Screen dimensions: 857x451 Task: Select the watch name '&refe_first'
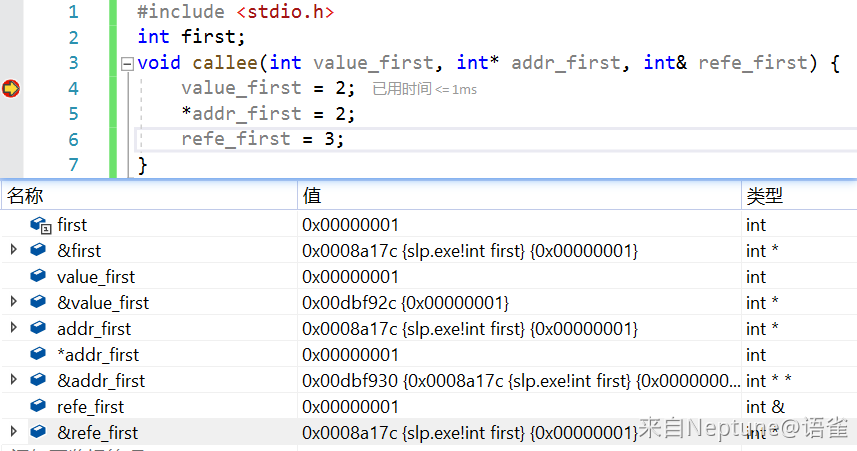point(97,433)
